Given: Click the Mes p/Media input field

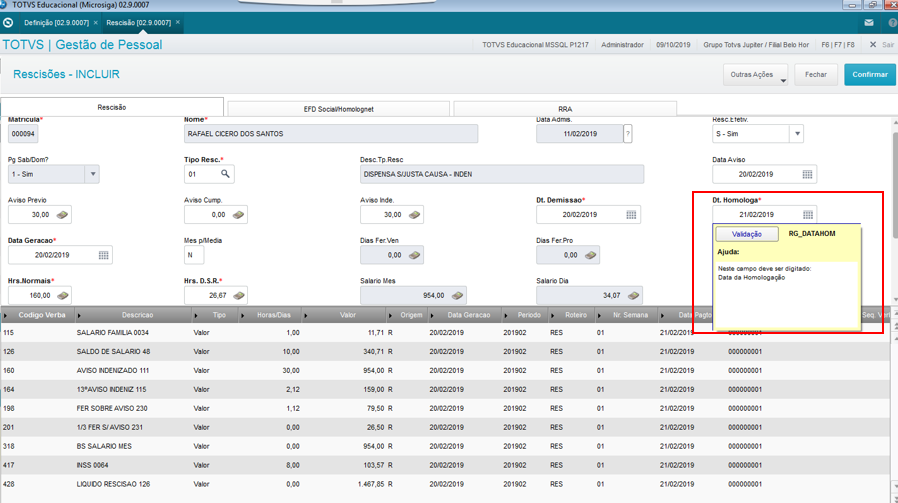Looking at the screenshot, I should pyautogui.click(x=194, y=255).
